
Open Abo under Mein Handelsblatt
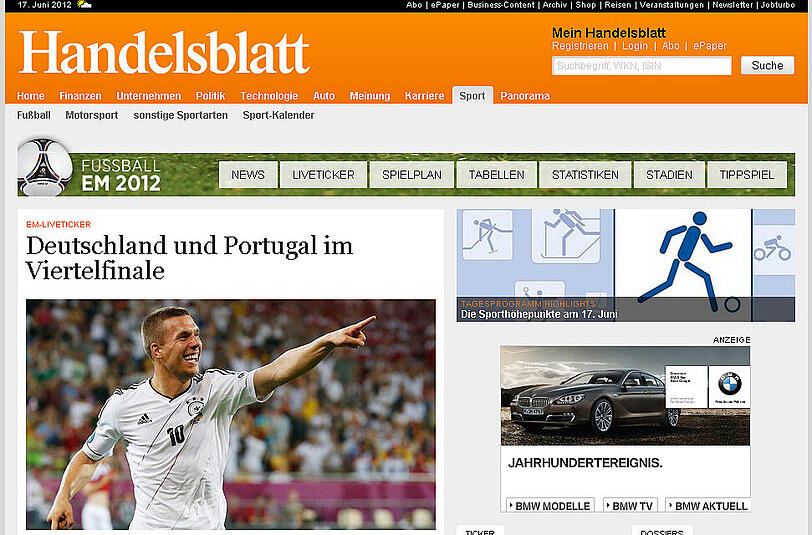[671, 46]
